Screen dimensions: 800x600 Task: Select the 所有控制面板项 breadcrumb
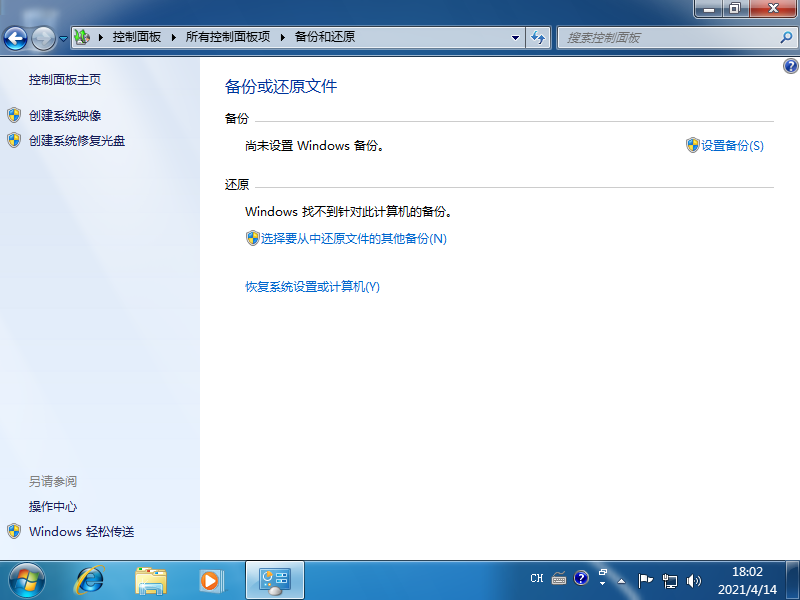point(228,37)
